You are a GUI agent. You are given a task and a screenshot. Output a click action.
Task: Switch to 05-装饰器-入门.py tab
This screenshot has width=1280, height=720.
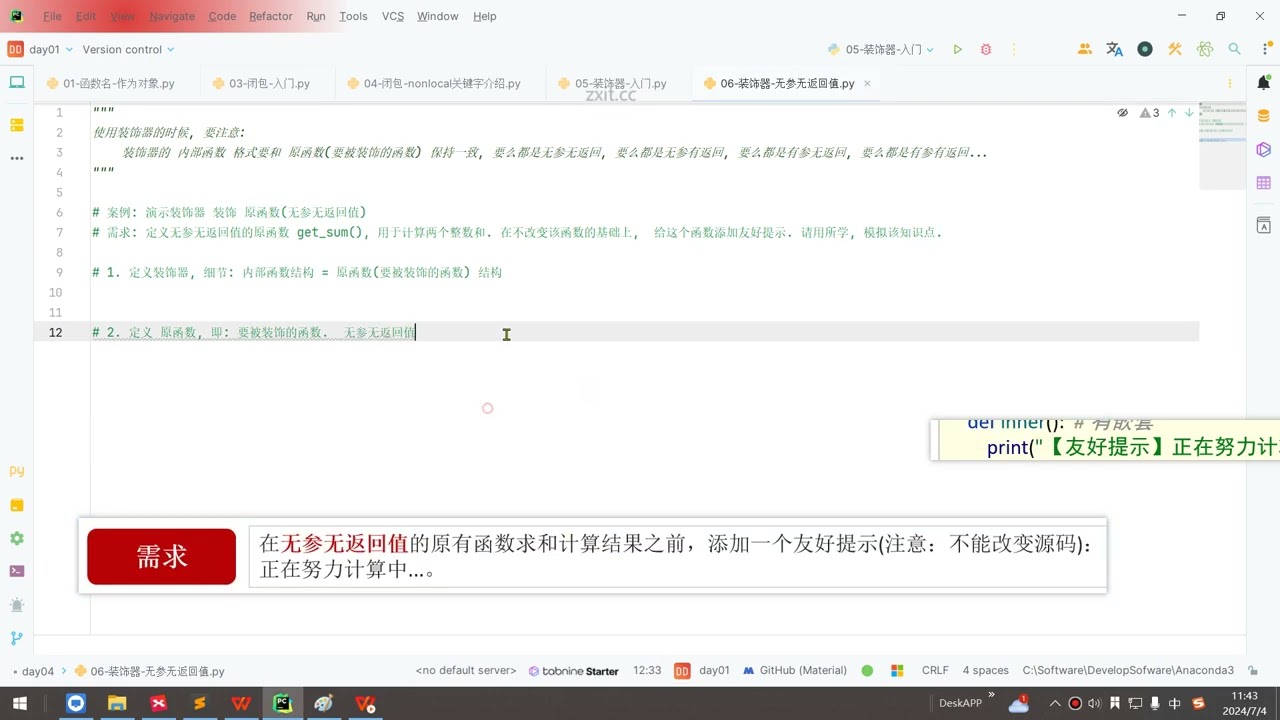[x=612, y=84]
